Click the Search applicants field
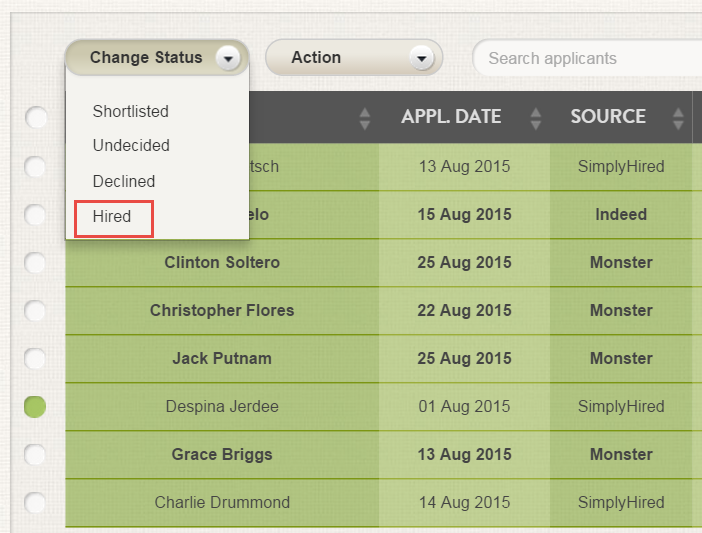The image size is (702, 533). pyautogui.click(x=590, y=59)
